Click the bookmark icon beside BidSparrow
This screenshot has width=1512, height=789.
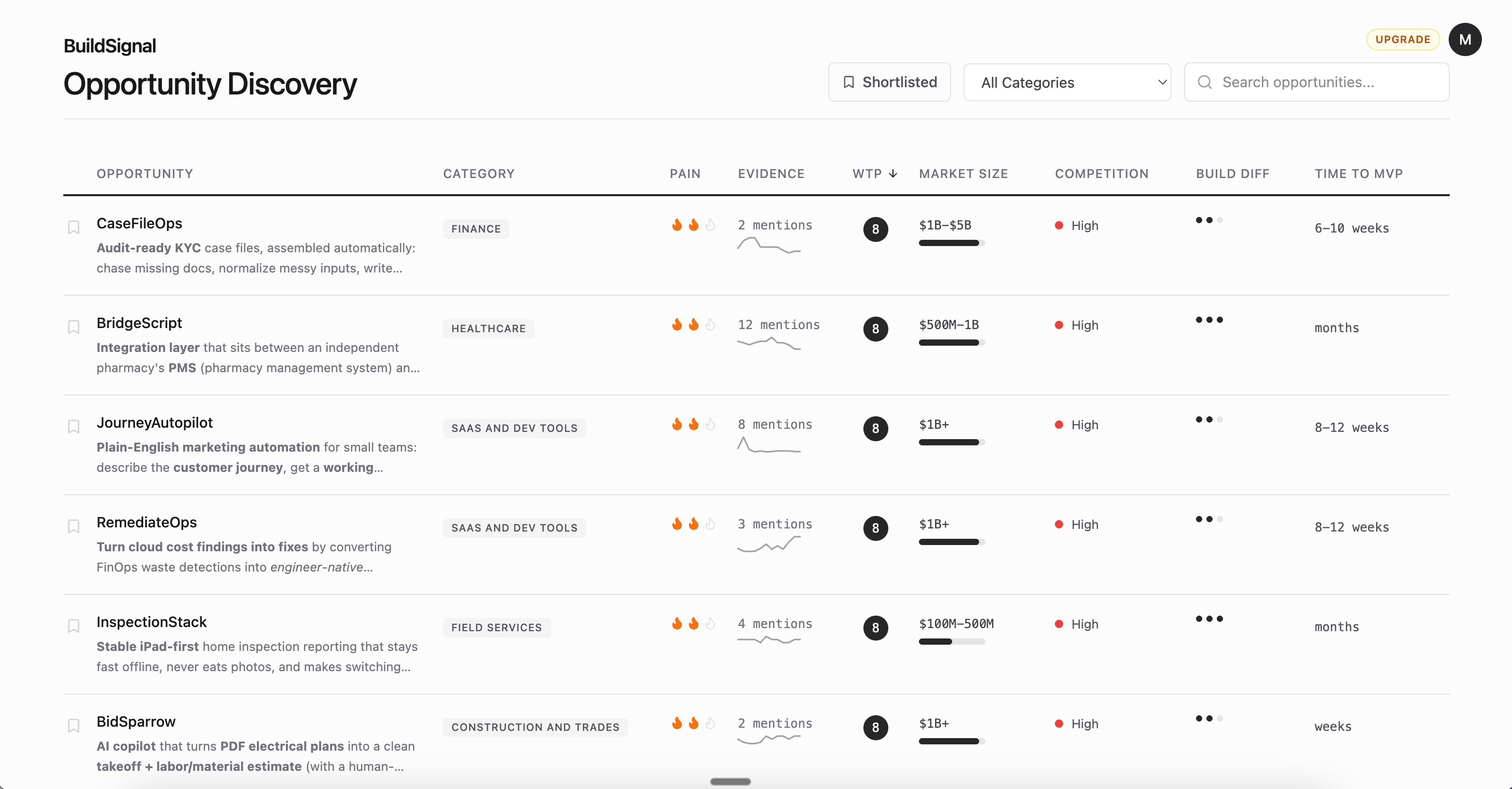73,726
